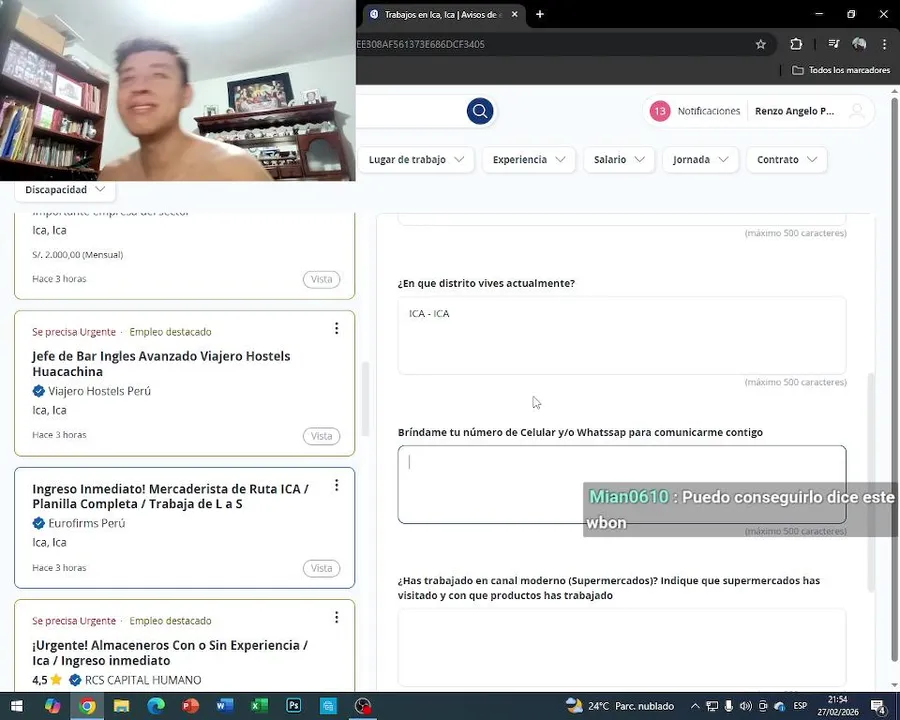Click the 'Se precisa Urgente' label on Jefe de Bar
900x720 pixels.
click(73, 332)
